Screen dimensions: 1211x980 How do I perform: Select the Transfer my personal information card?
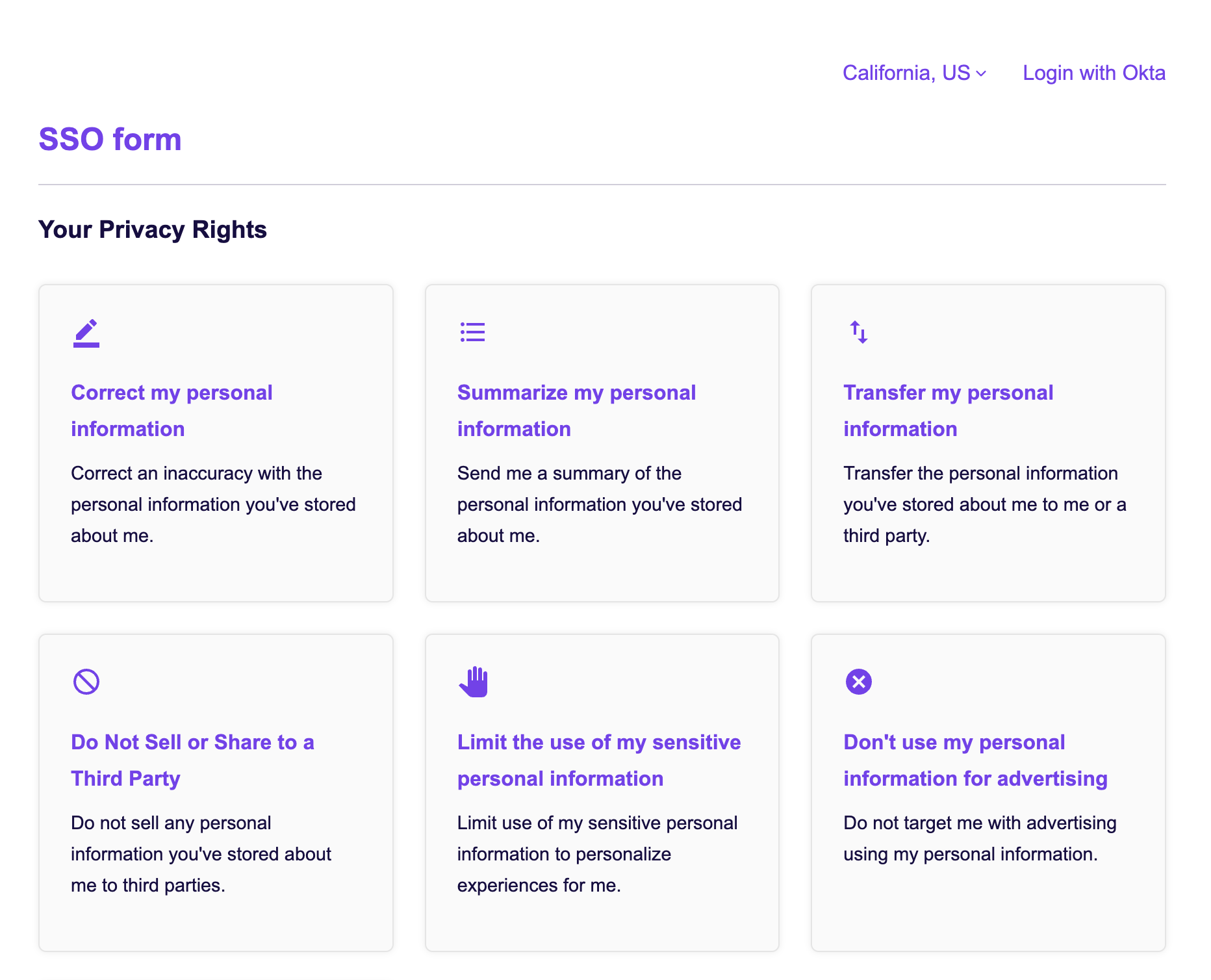click(x=987, y=442)
